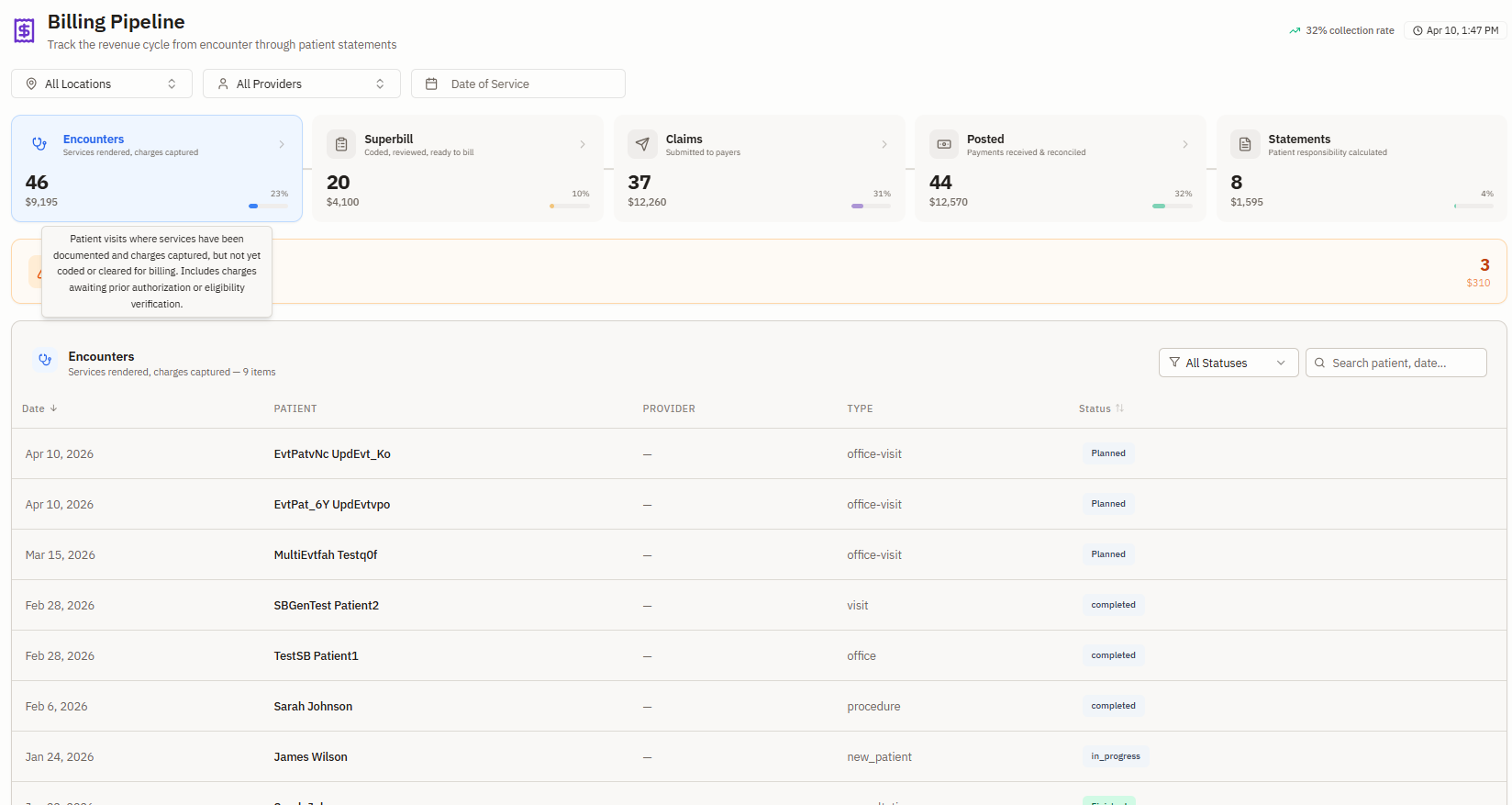Viewport: 1512px width, 805px height.
Task: Select the Statements pipeline stage
Action: click(1362, 168)
